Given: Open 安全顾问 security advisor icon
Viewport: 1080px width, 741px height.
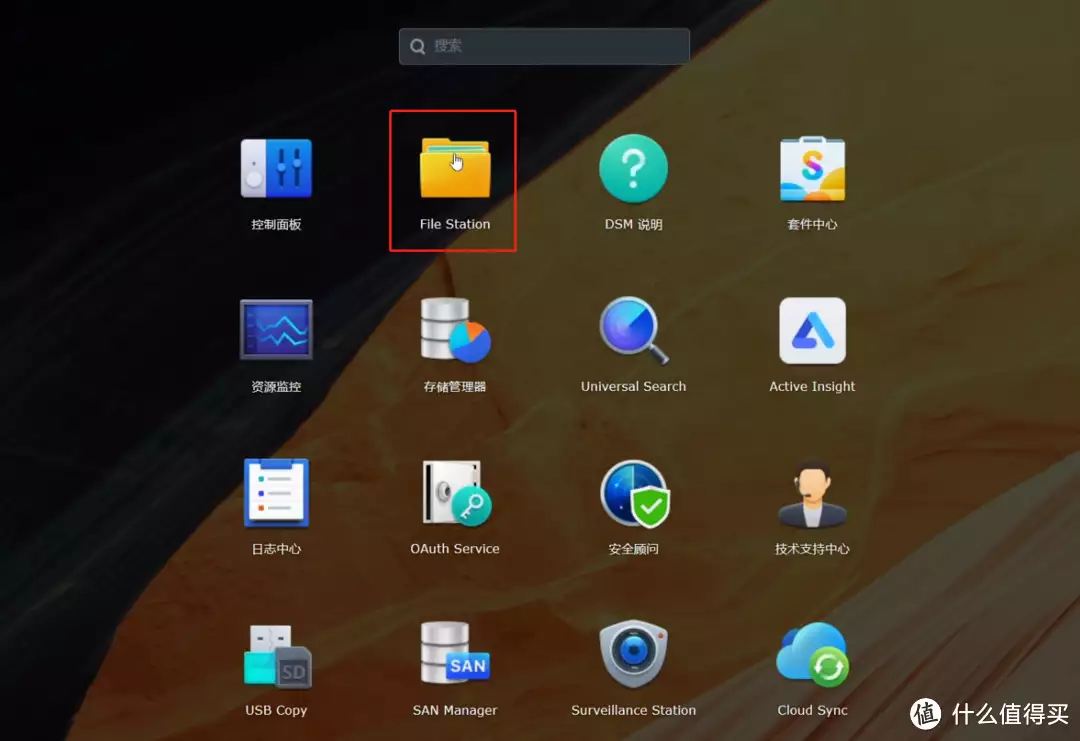Looking at the screenshot, I should pyautogui.click(x=635, y=493).
